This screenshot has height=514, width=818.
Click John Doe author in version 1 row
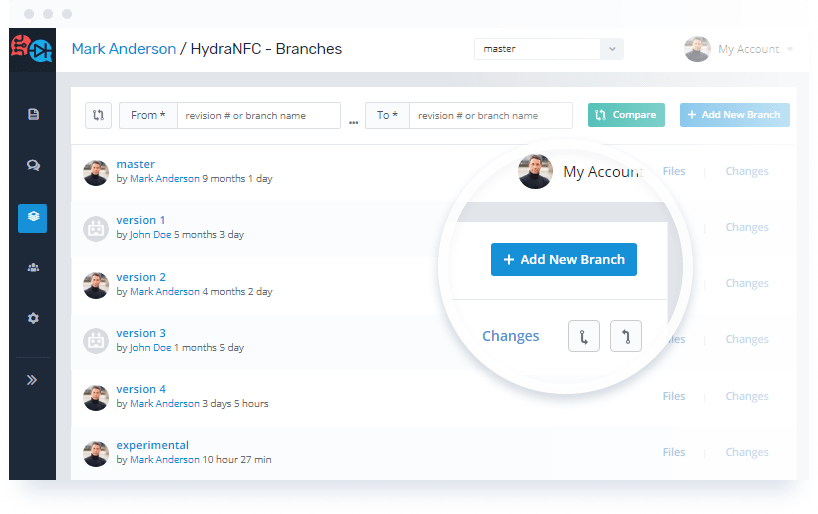150,235
